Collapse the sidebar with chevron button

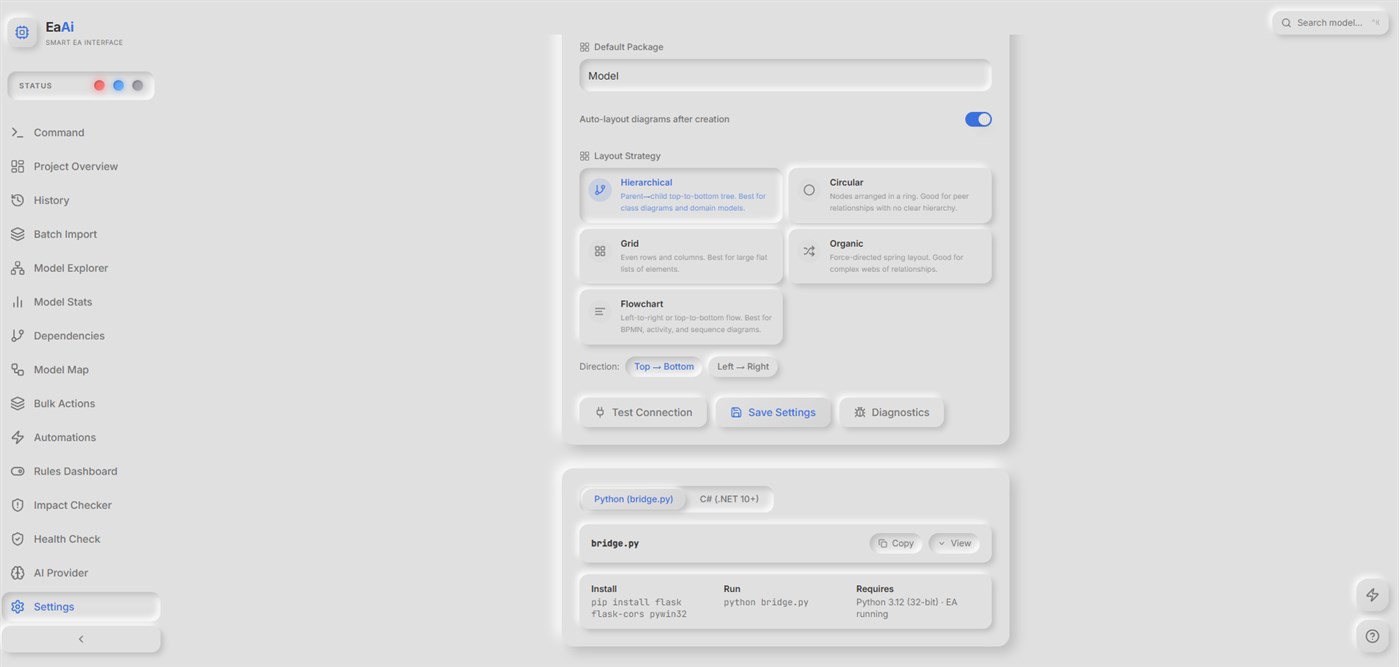(81, 639)
